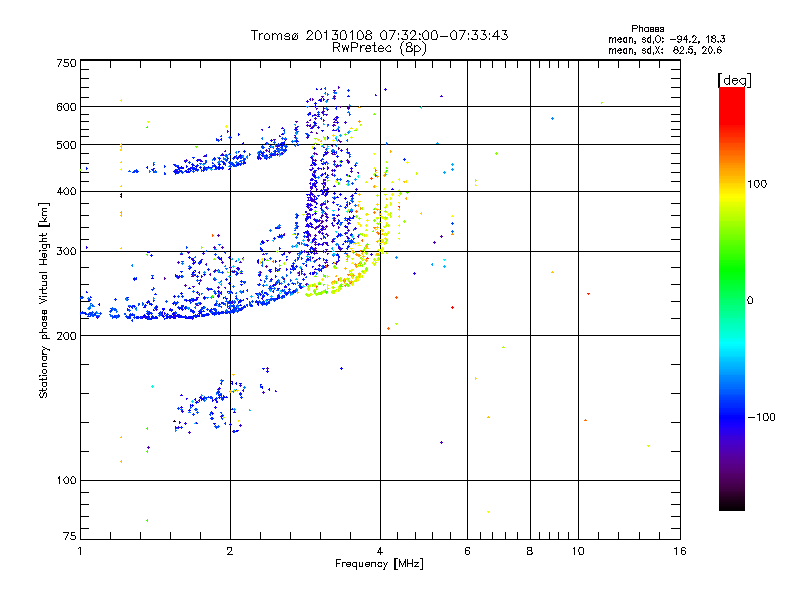Select the "mean, sd,O: -94.2, 18.3" line

coord(666,39)
